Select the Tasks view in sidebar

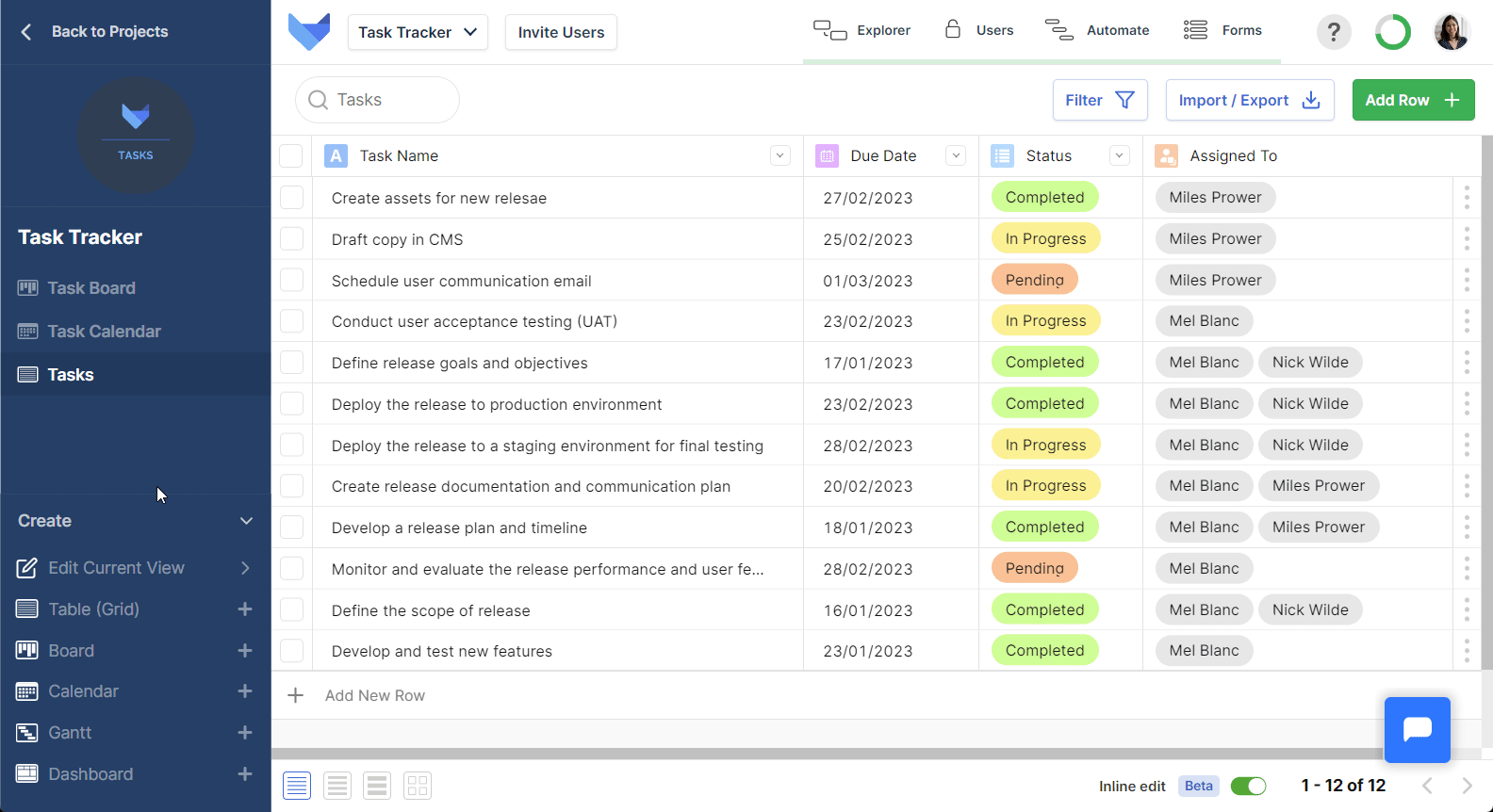[x=136, y=375]
